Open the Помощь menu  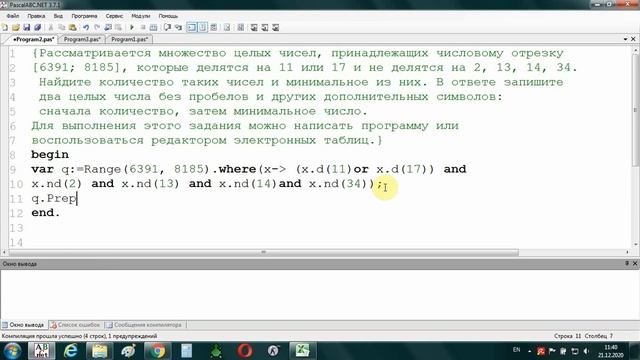[168, 16]
